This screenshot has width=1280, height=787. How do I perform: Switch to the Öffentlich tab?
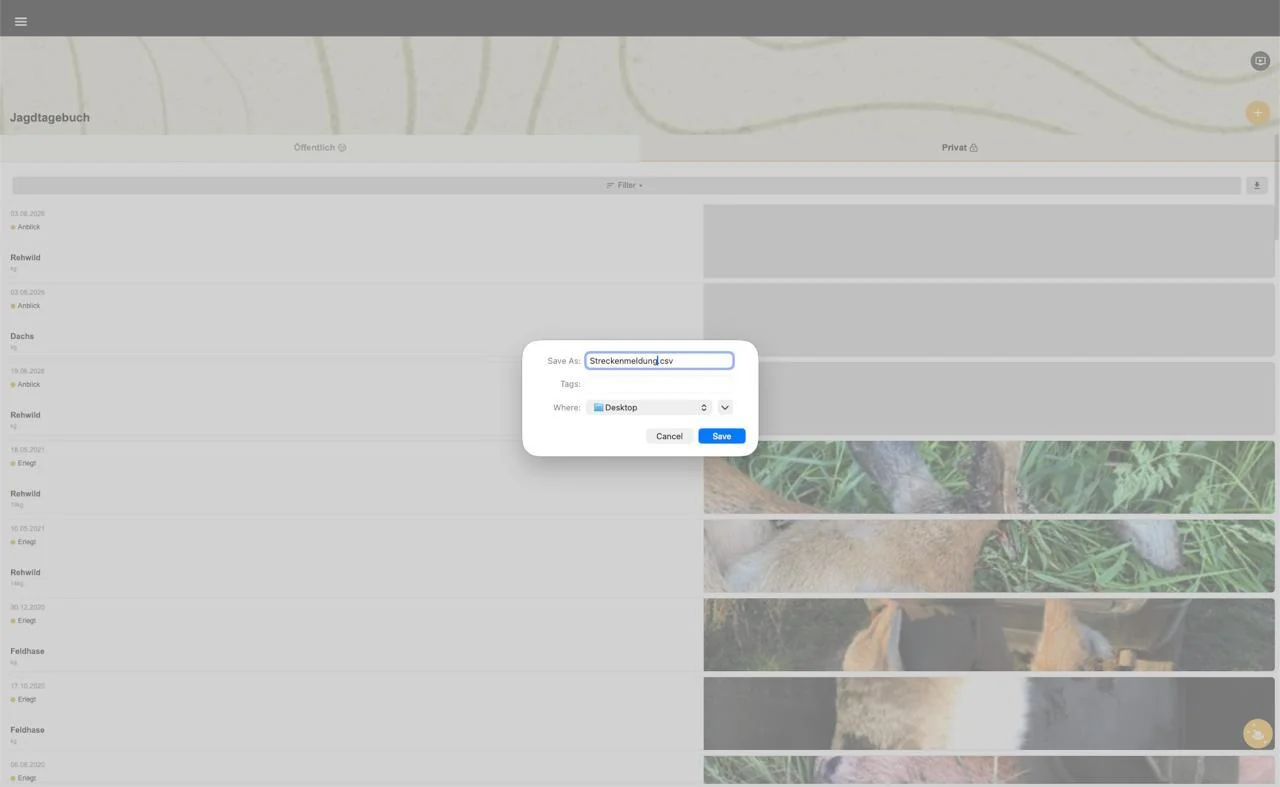[320, 147]
